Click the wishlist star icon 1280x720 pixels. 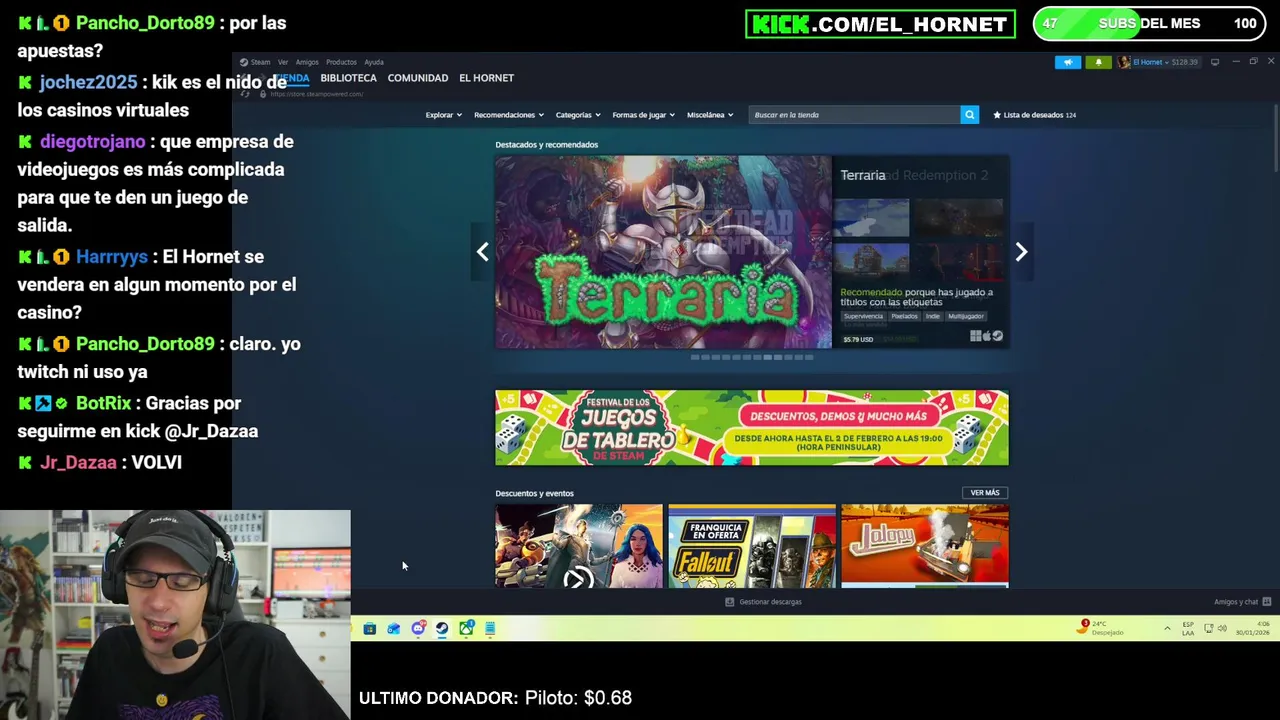point(997,115)
